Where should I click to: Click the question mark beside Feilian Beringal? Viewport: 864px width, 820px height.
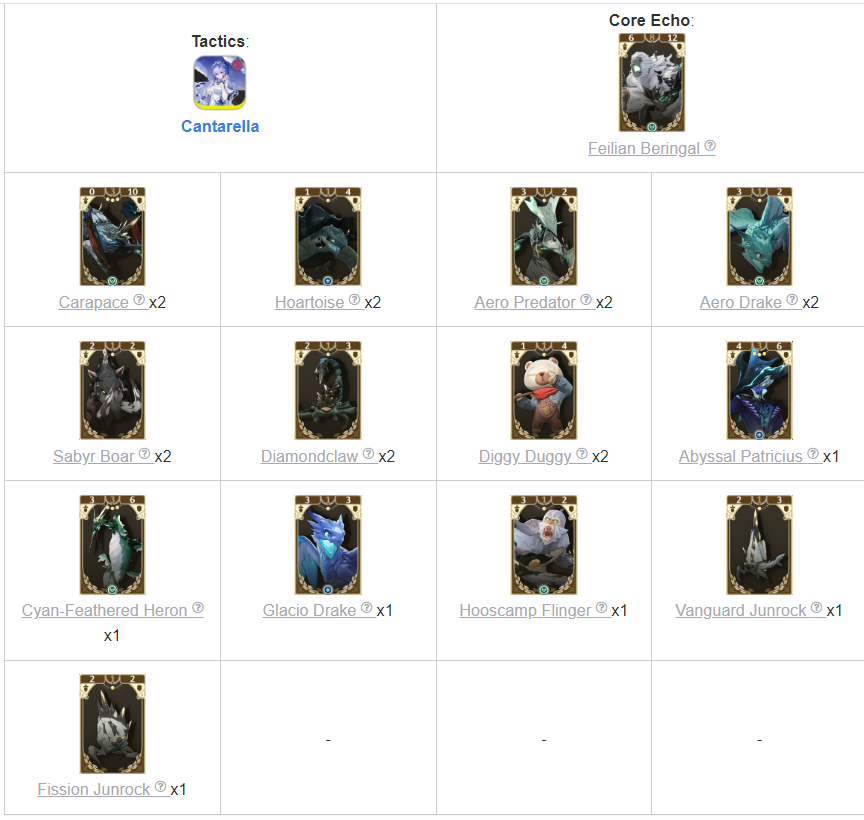pos(710,145)
